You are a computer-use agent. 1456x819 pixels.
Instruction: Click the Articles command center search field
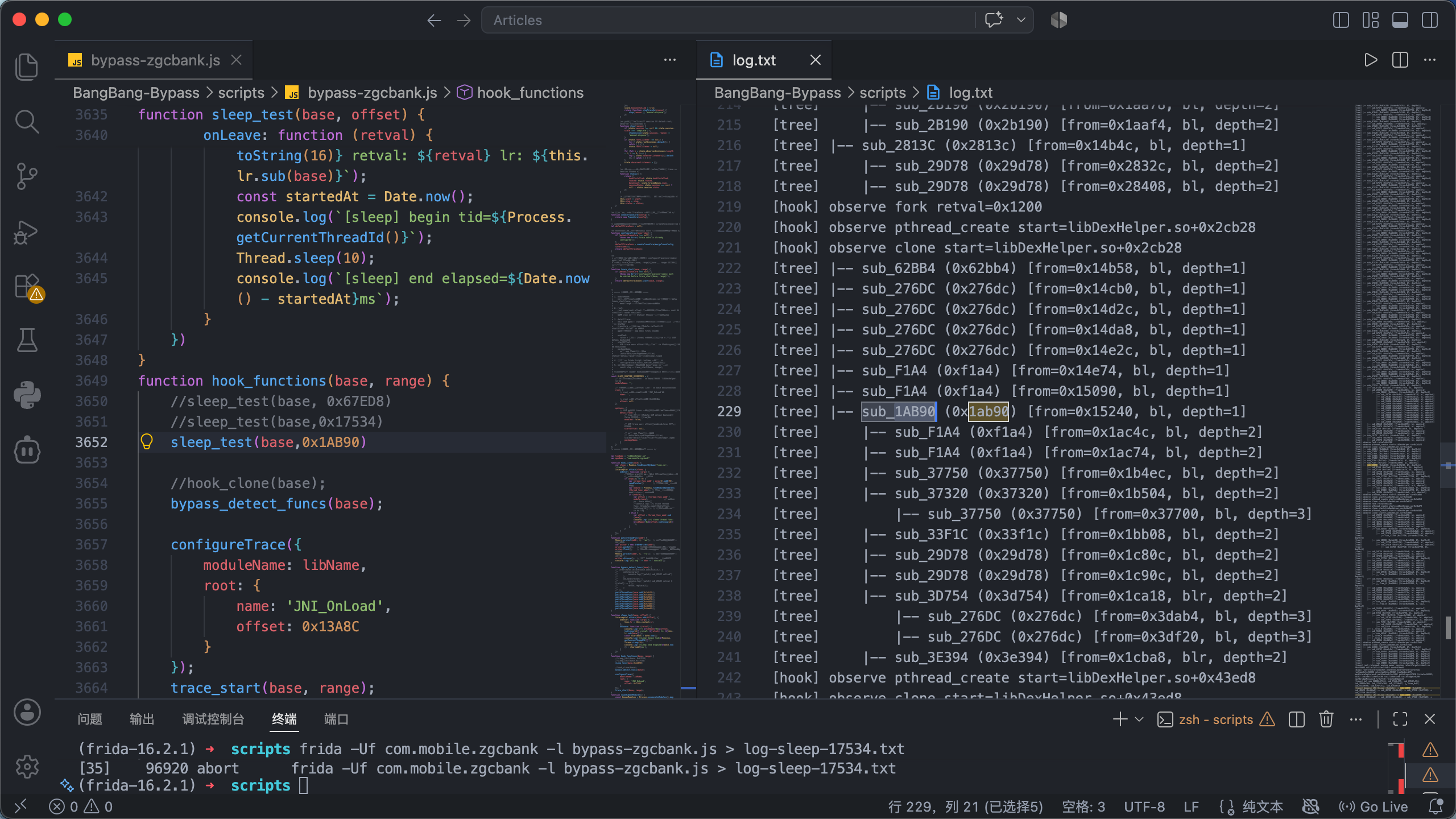[x=728, y=20]
